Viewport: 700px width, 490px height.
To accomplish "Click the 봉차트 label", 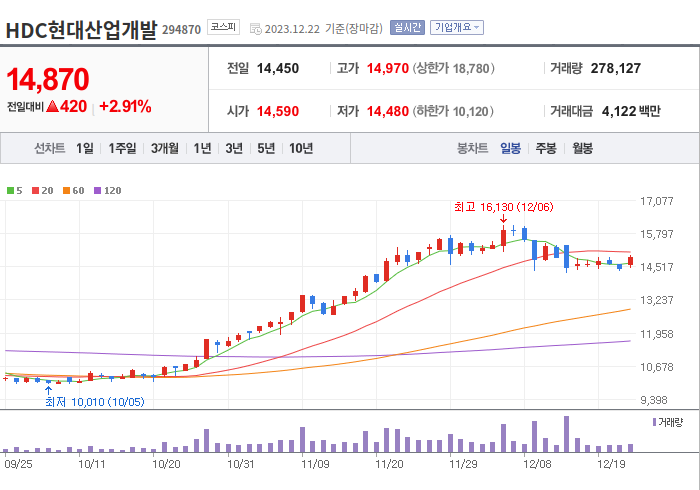I will tap(472, 148).
